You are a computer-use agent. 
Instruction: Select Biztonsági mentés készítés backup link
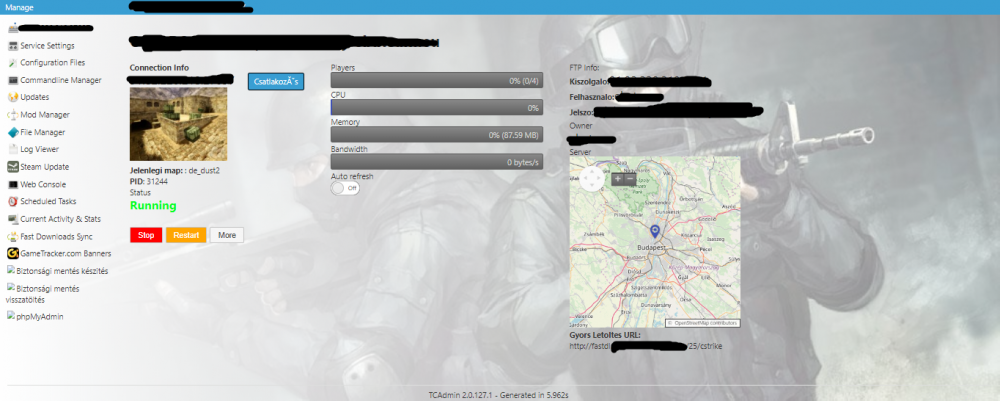tap(62, 271)
